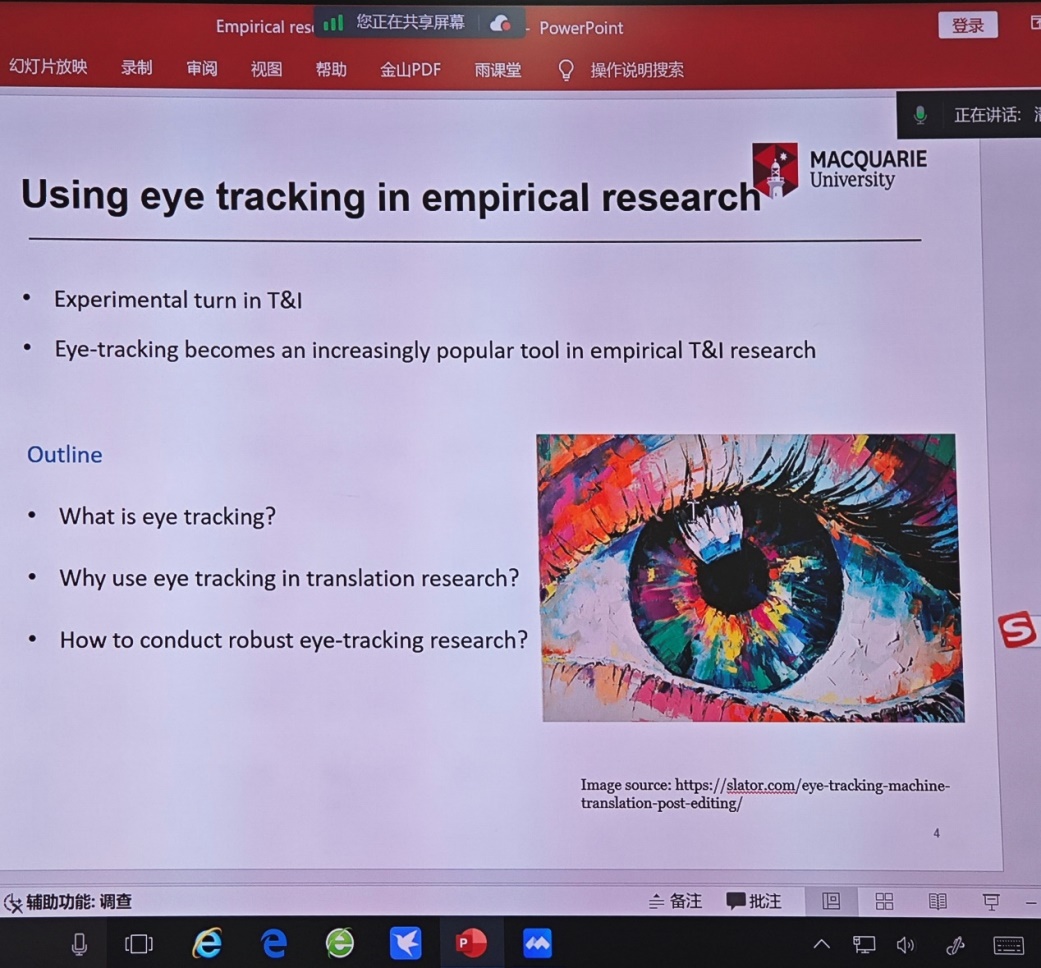Click the 登录 sign-in button
Screen dimensions: 1041x968
[967, 26]
